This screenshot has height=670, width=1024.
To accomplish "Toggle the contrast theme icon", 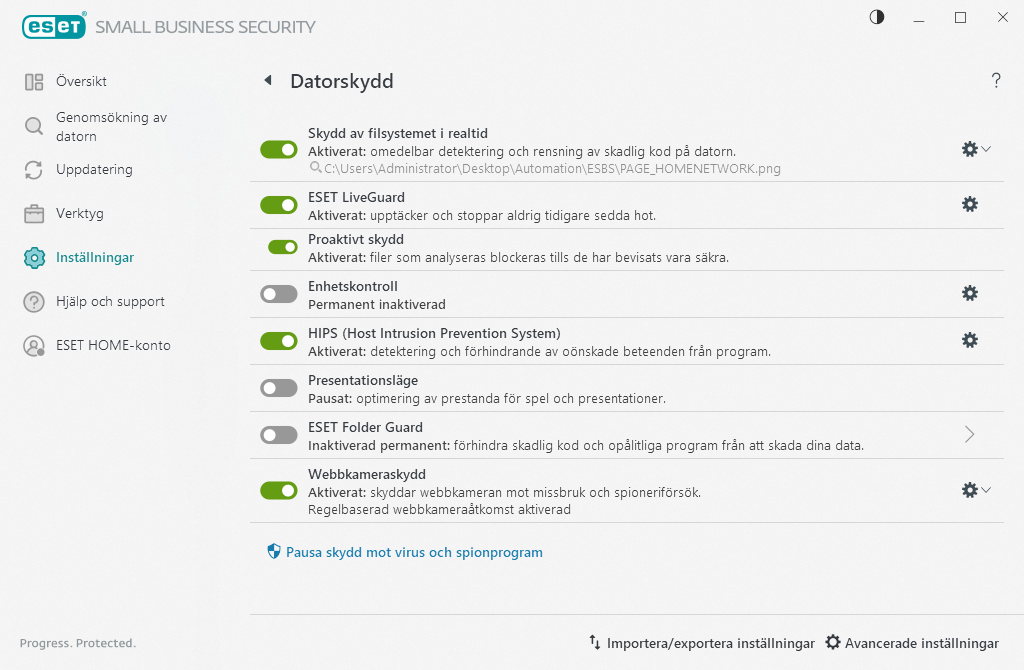I will pyautogui.click(x=877, y=17).
